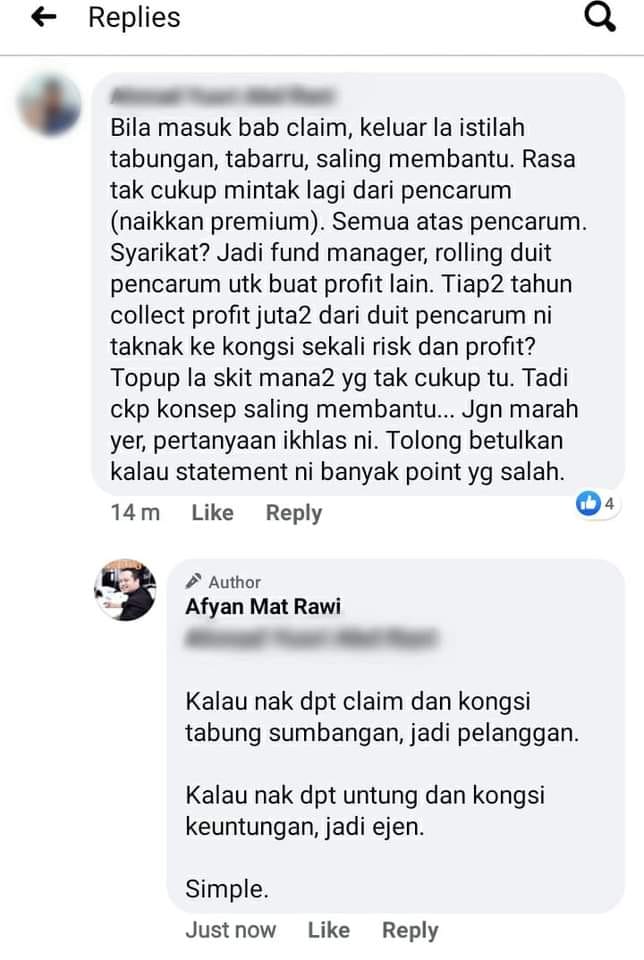This screenshot has height=960, width=644.
Task: Reply to the comment posted 14 m ago
Action: point(294,513)
